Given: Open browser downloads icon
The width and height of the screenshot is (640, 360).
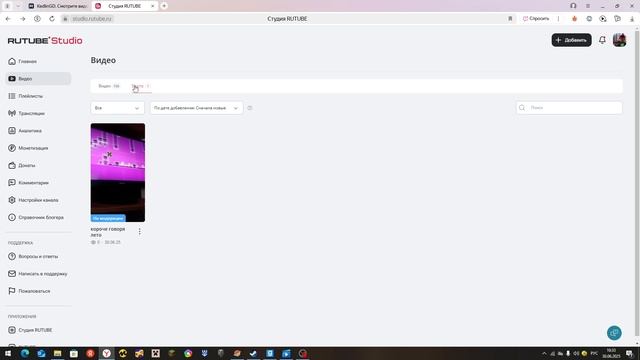Looking at the screenshot, I should click(x=632, y=19).
